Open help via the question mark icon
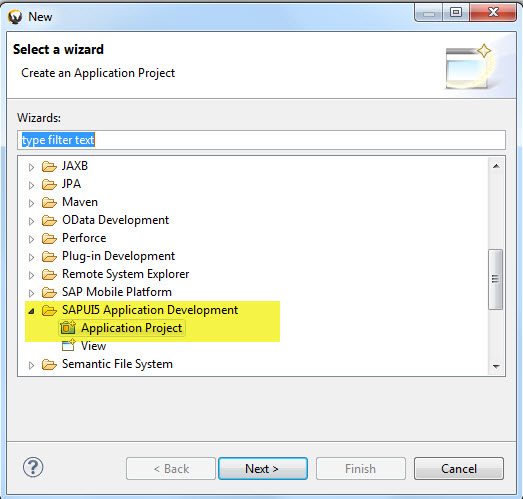 pyautogui.click(x=33, y=467)
